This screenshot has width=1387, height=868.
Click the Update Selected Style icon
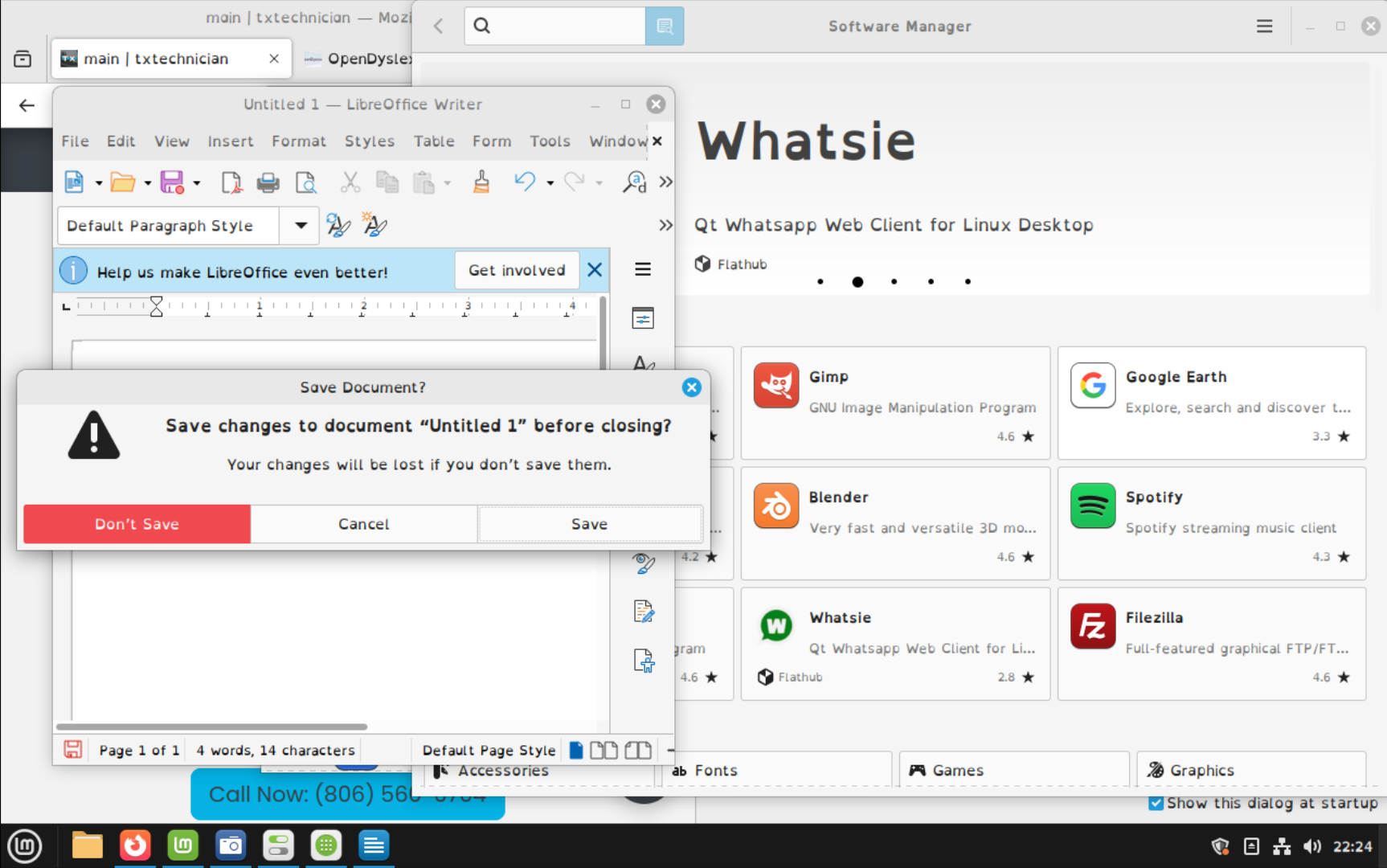(x=338, y=225)
